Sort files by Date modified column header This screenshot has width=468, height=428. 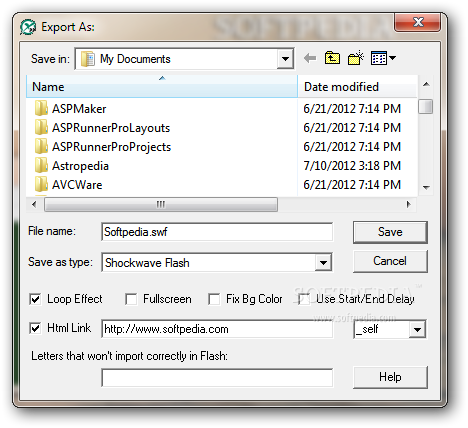point(357,87)
